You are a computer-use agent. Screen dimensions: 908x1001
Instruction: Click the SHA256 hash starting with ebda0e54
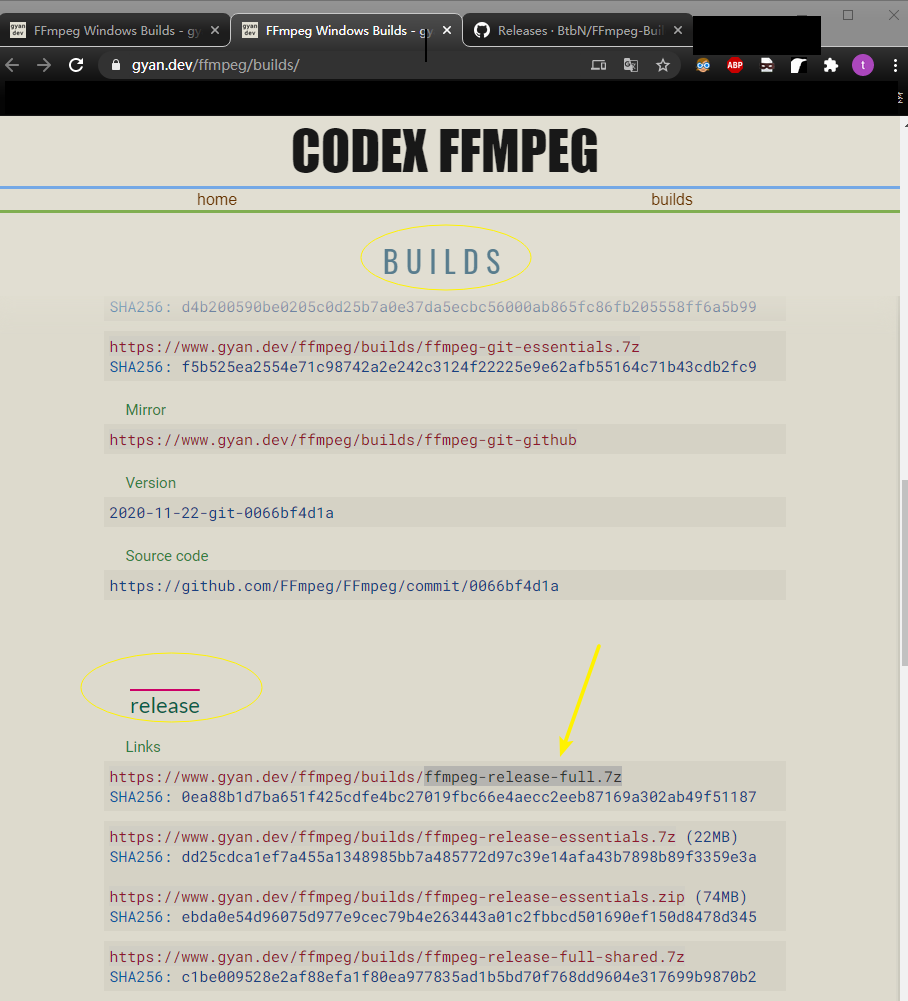(469, 917)
